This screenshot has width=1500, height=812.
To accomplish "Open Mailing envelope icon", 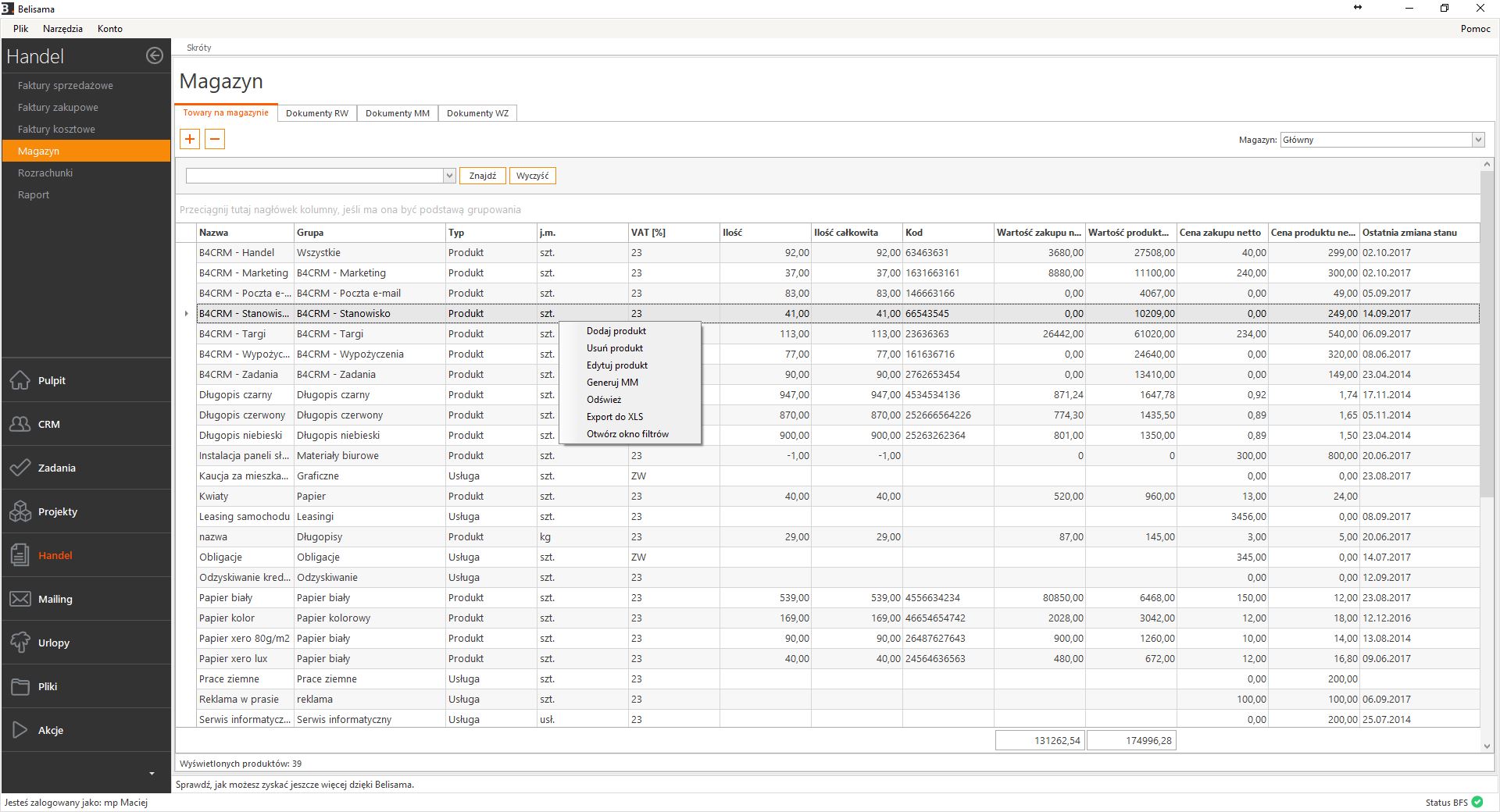I will pos(20,599).
